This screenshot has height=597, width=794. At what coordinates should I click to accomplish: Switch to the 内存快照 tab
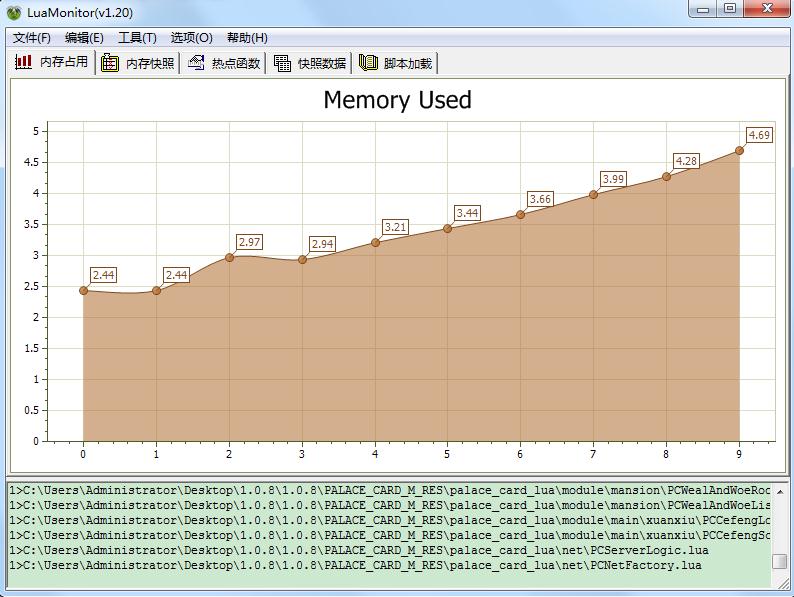pyautogui.click(x=138, y=63)
